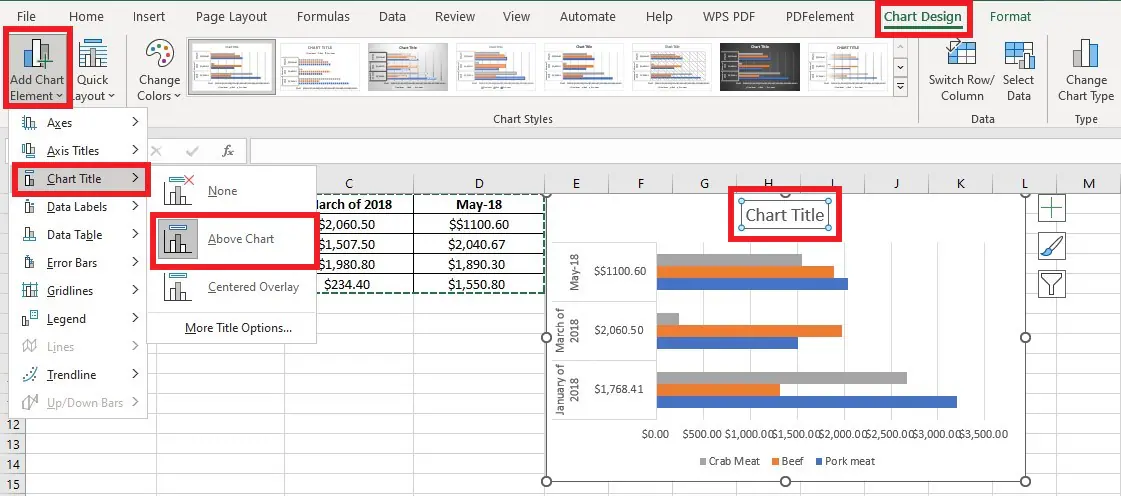The image size is (1121, 496).
Task: Select row 13 header
Action: click(x=13, y=445)
